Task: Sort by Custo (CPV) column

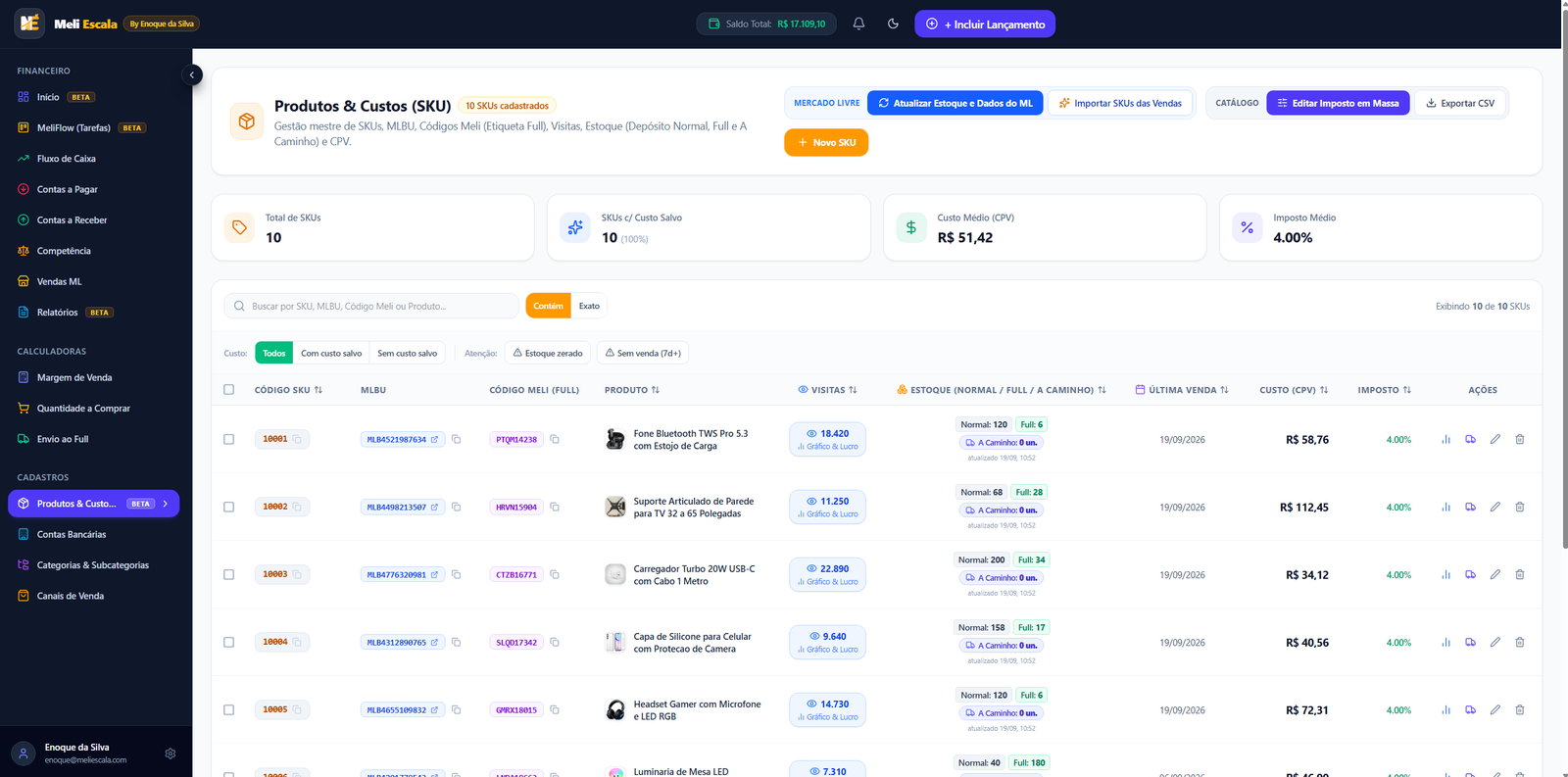Action: [x=1294, y=390]
